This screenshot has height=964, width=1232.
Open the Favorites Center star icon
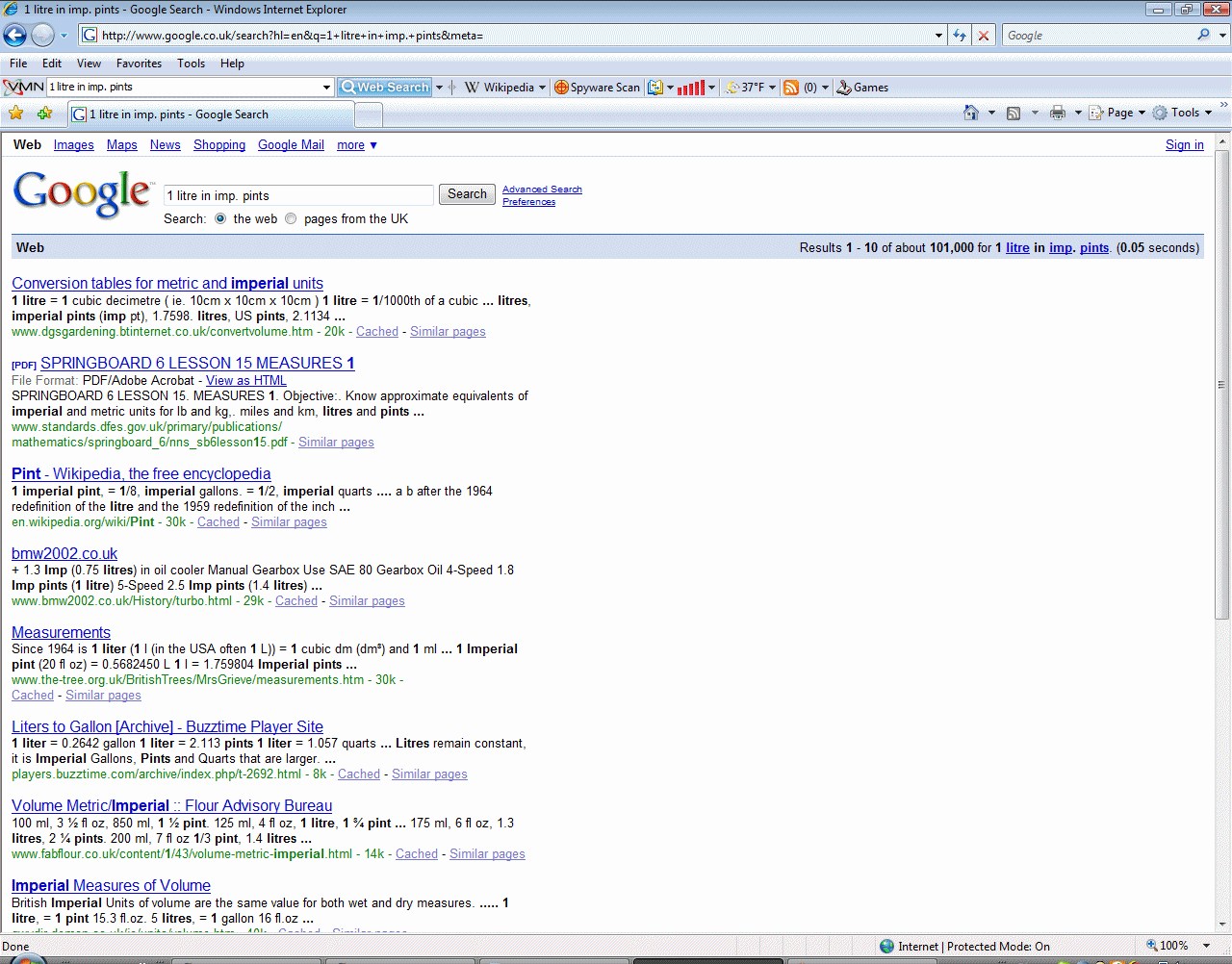[x=16, y=114]
